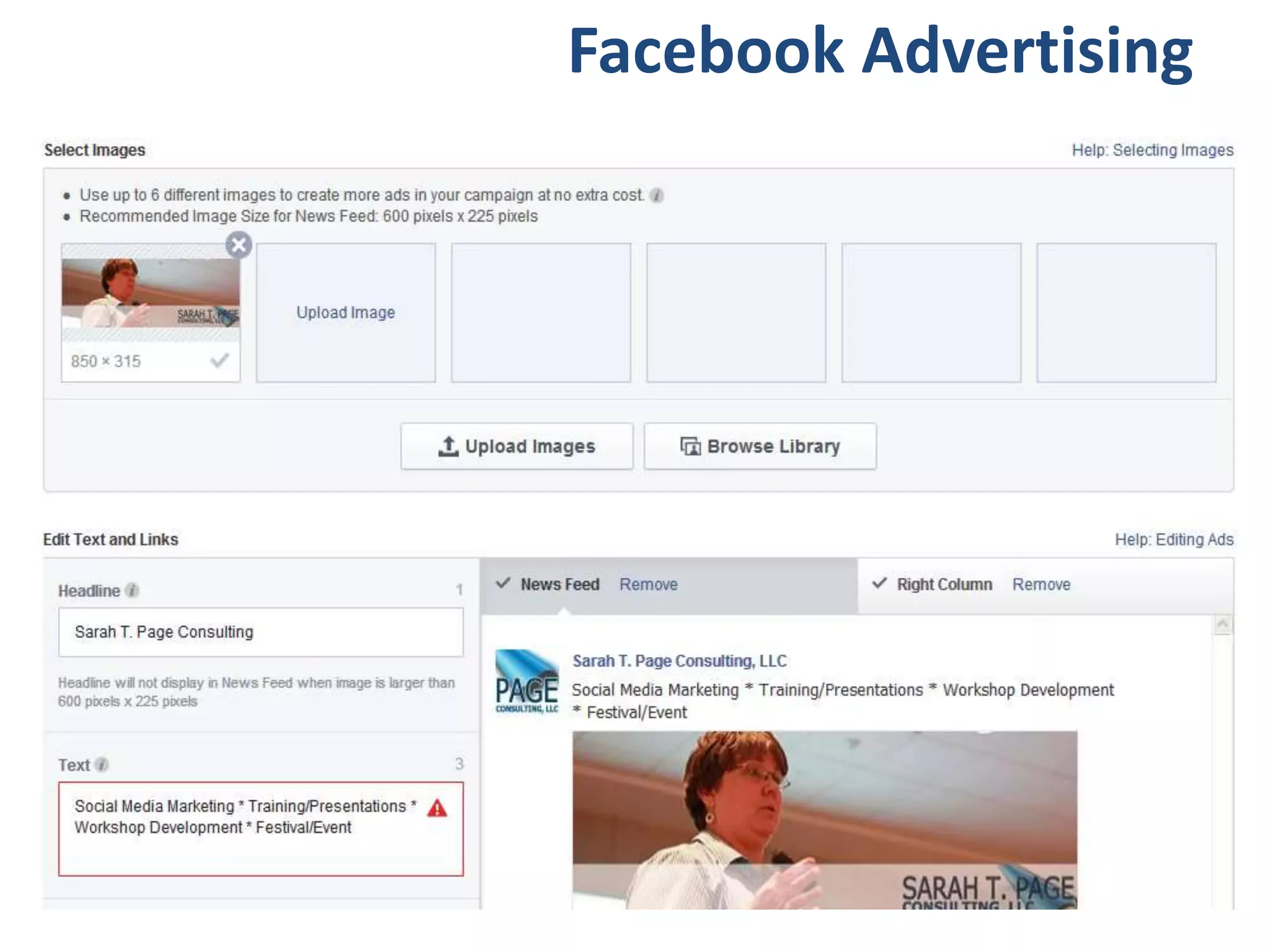Click the Headline info icon
Screen dimensions: 1270x952
(132, 590)
